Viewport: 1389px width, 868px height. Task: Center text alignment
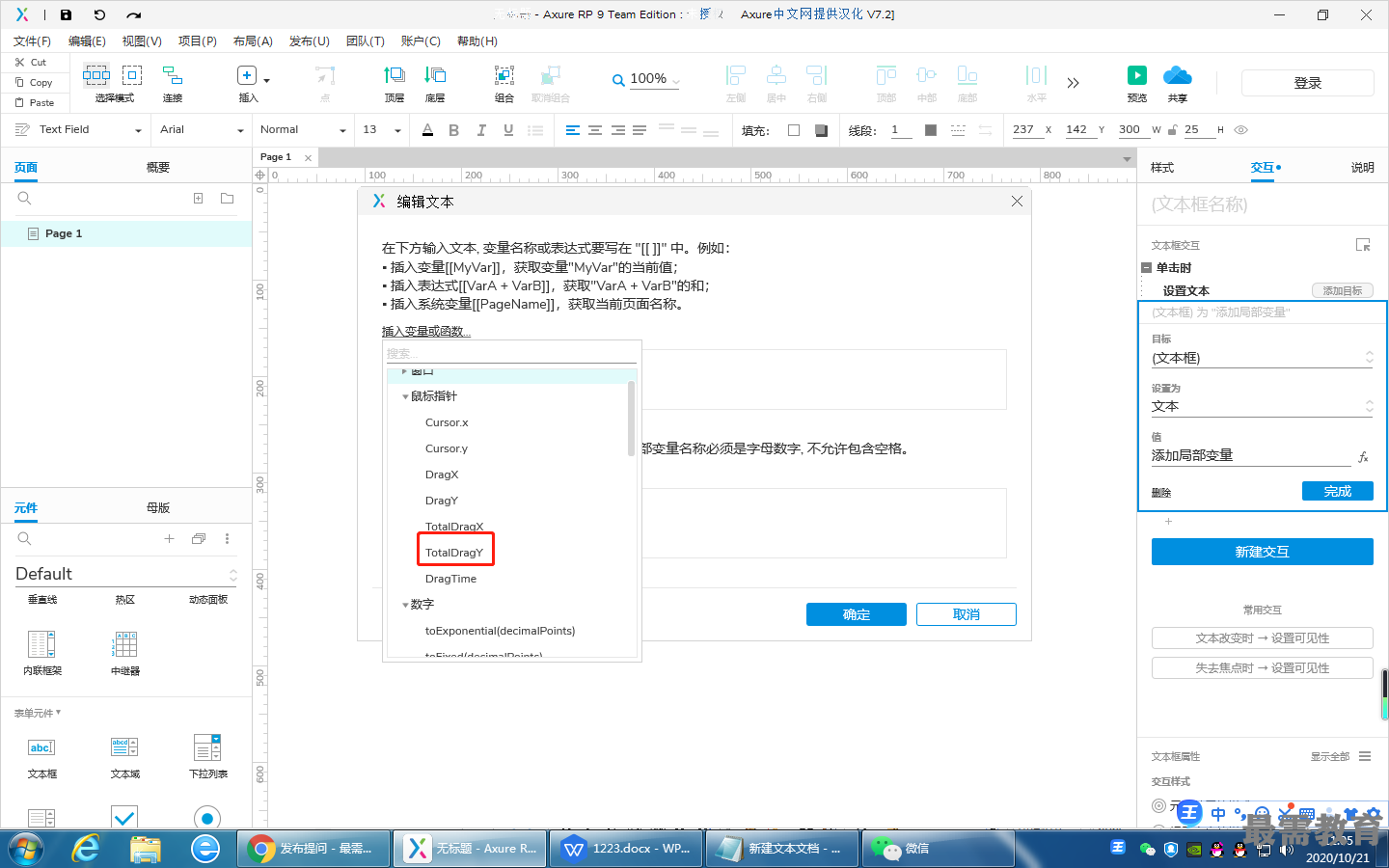coord(595,130)
